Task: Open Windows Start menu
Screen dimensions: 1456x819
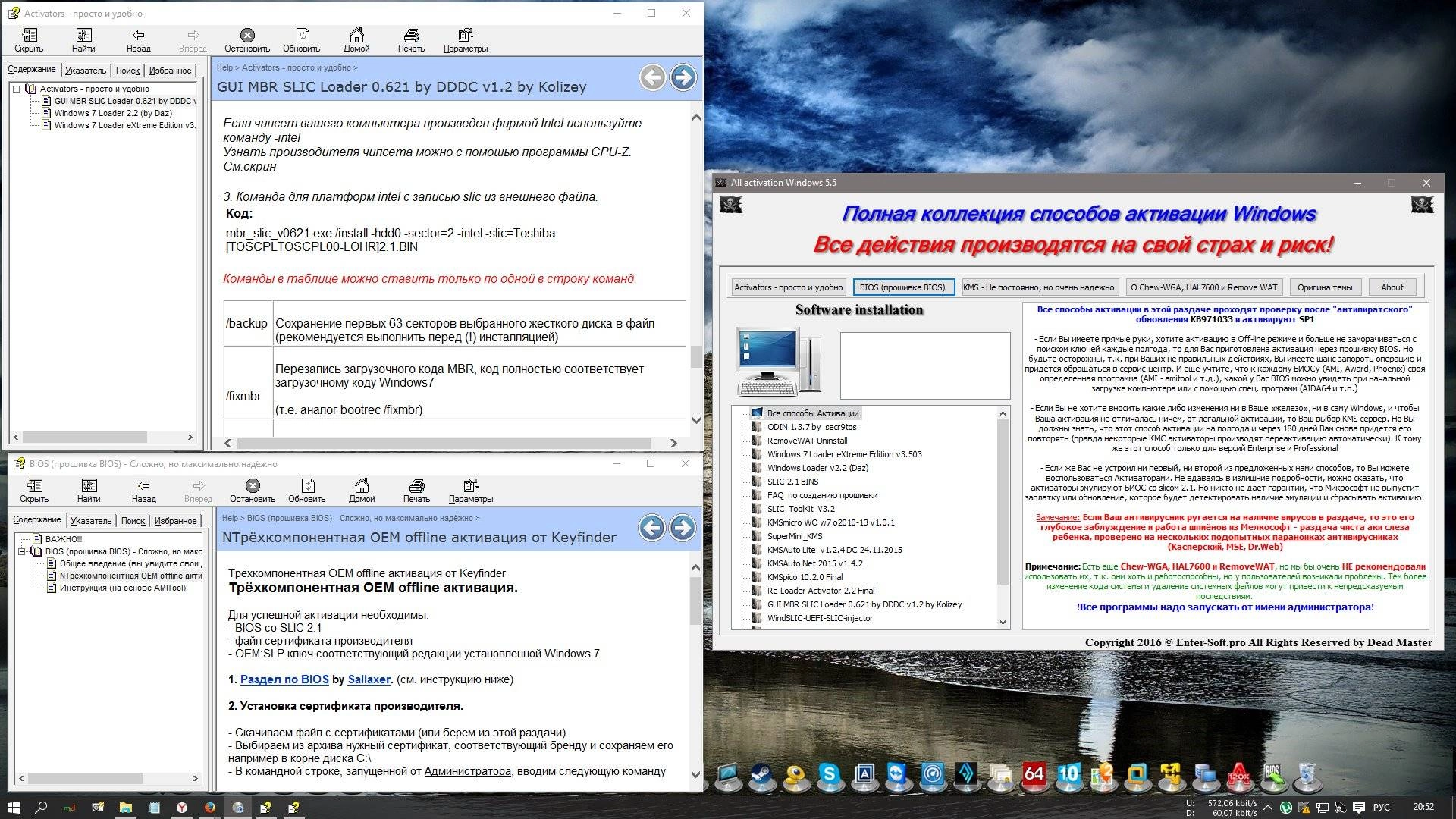Action: 14,807
